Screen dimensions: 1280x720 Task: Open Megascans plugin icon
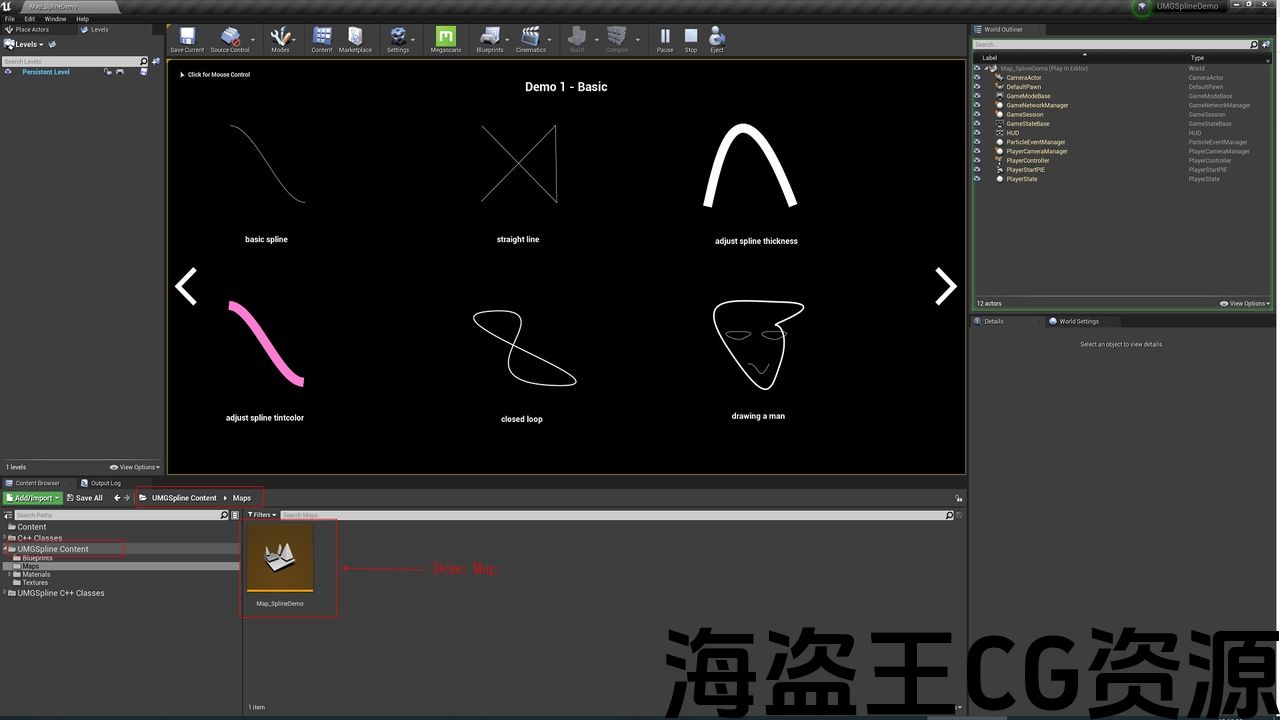(x=445, y=38)
